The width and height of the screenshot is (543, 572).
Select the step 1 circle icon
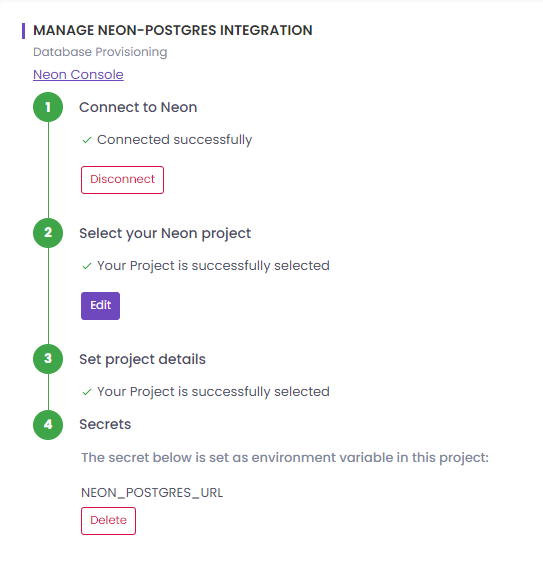pos(48,107)
